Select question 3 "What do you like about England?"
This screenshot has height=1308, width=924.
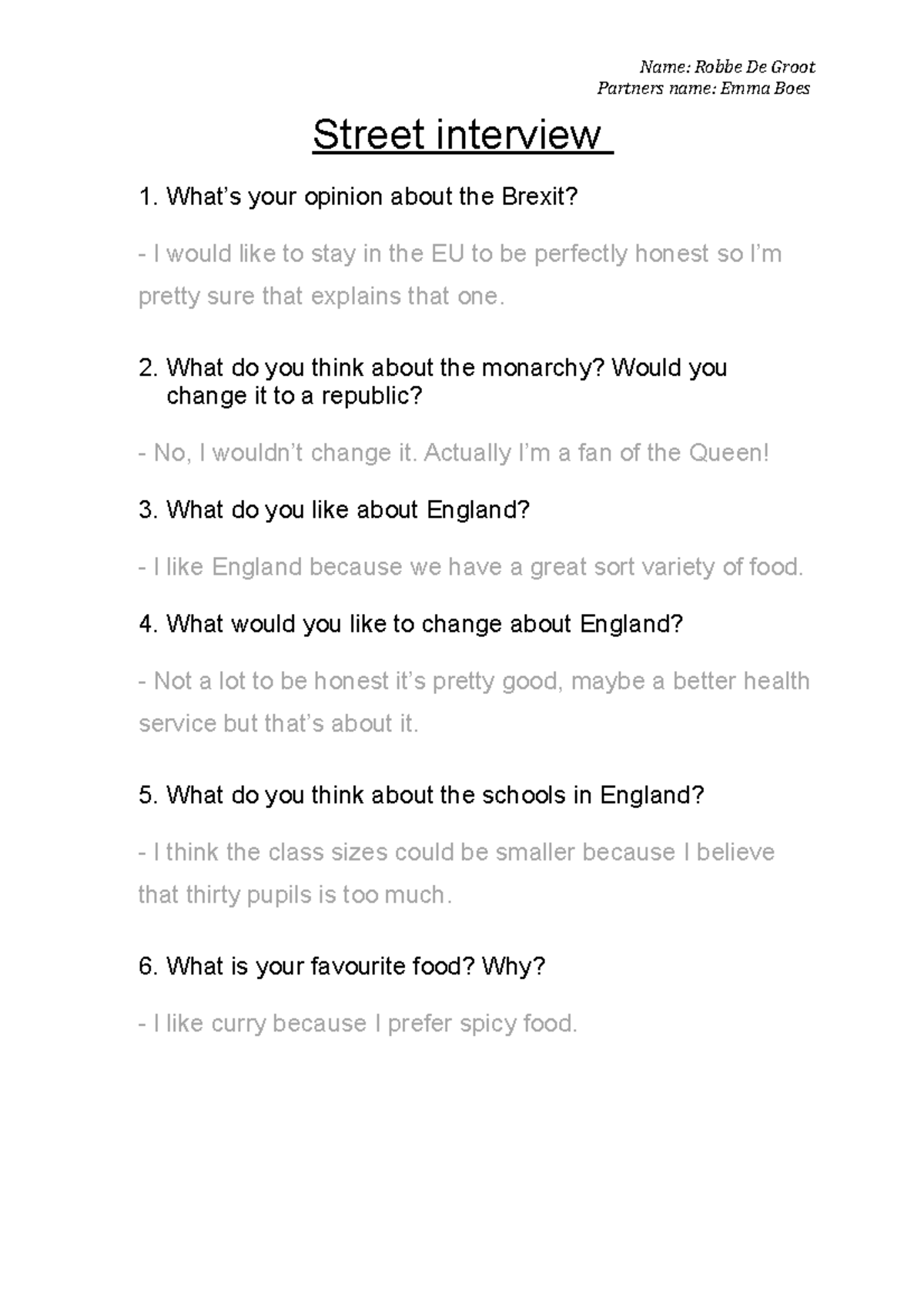[334, 510]
